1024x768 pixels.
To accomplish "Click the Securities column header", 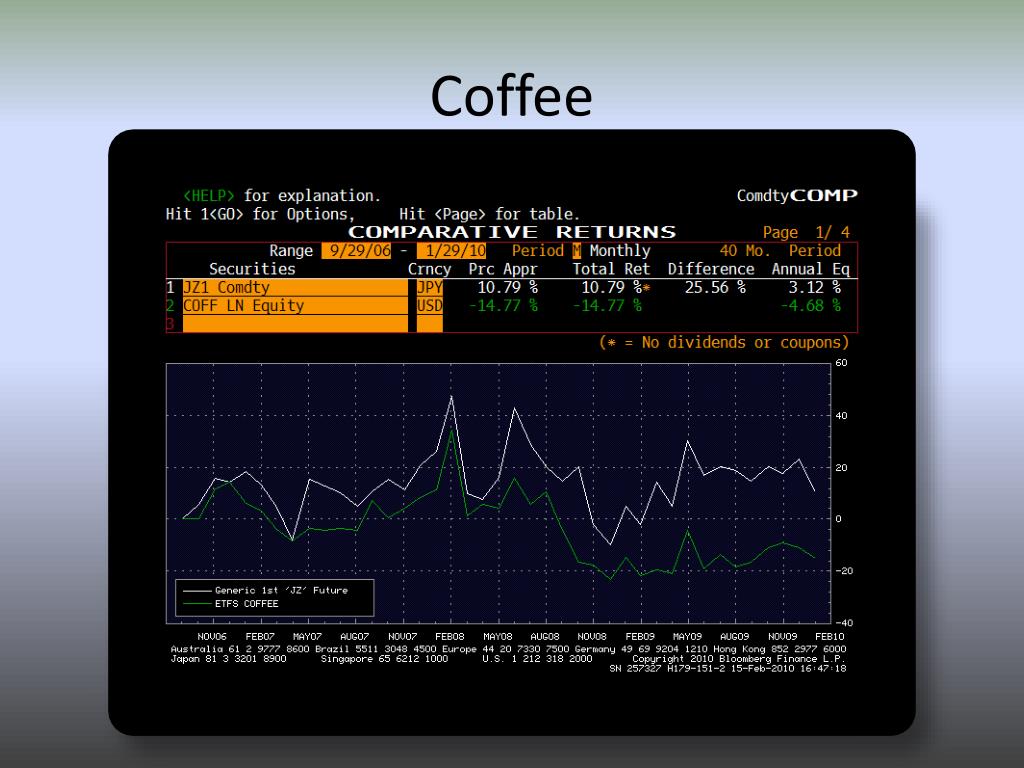I will tap(252, 269).
